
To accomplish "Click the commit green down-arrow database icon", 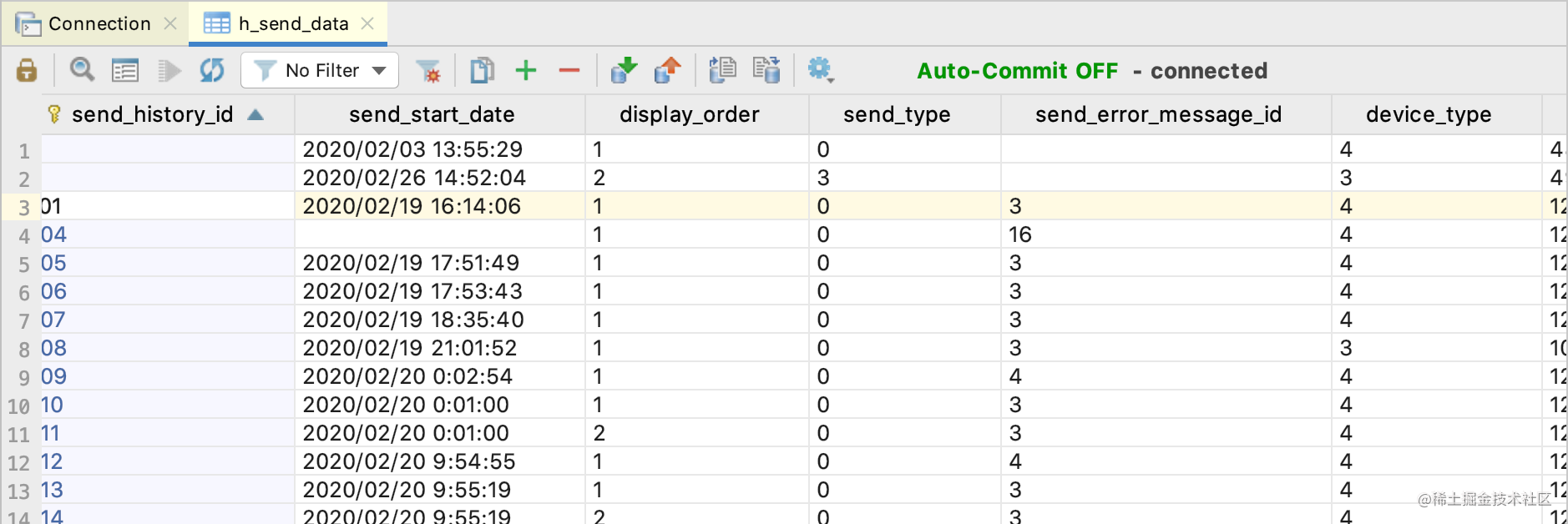I will coord(624,70).
